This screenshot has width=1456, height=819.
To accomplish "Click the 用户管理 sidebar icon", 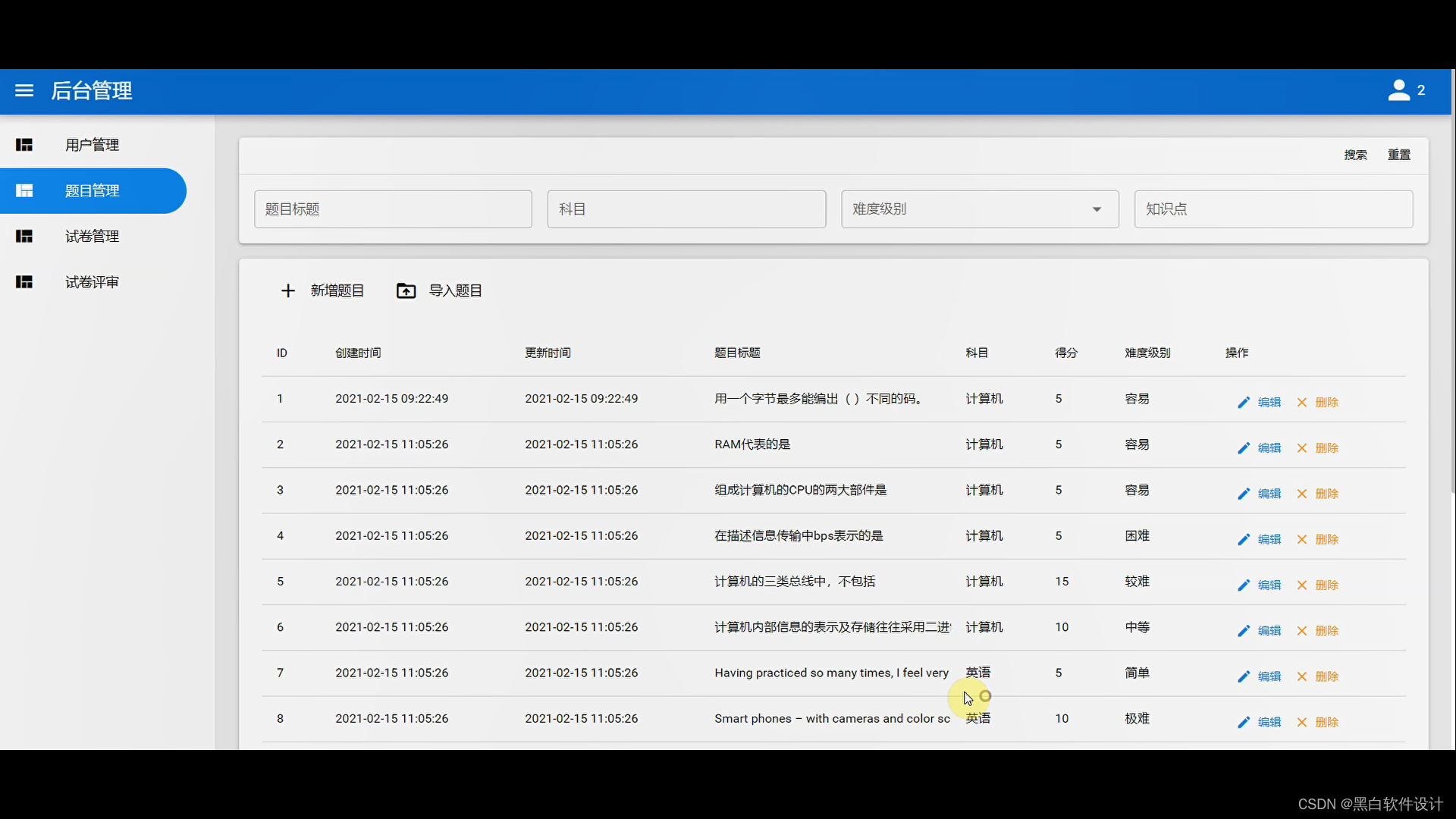I will point(24,145).
